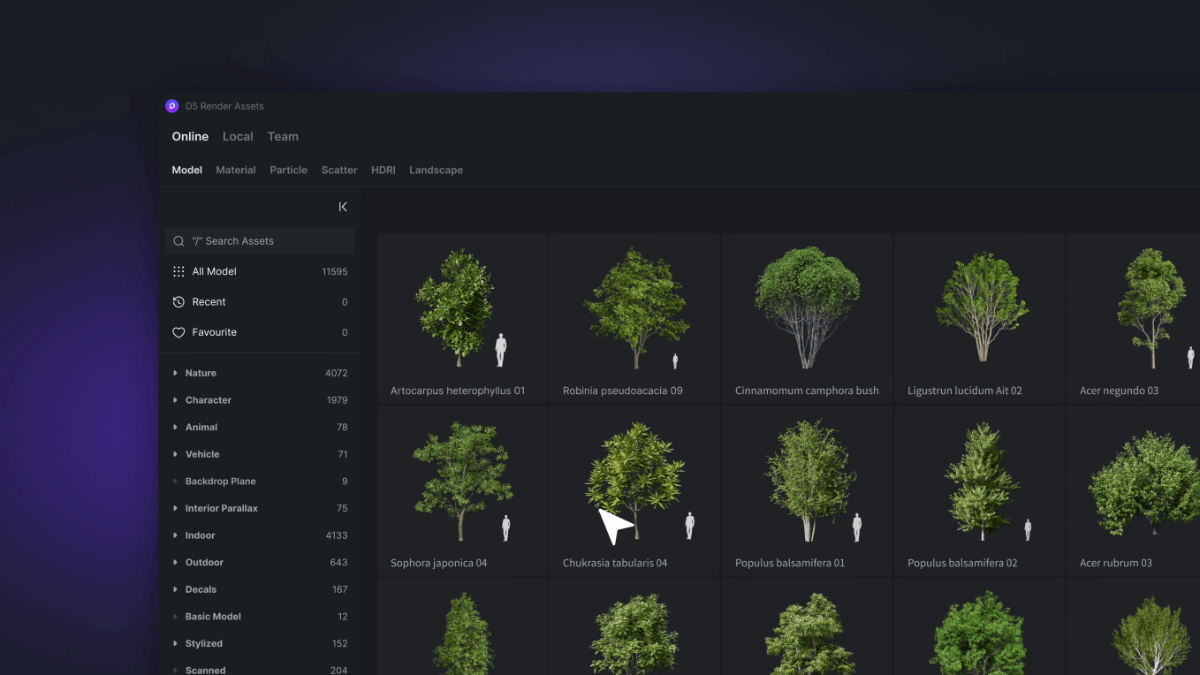1200x675 pixels.
Task: Collapse the sidebar with the arrow icon
Action: point(342,206)
